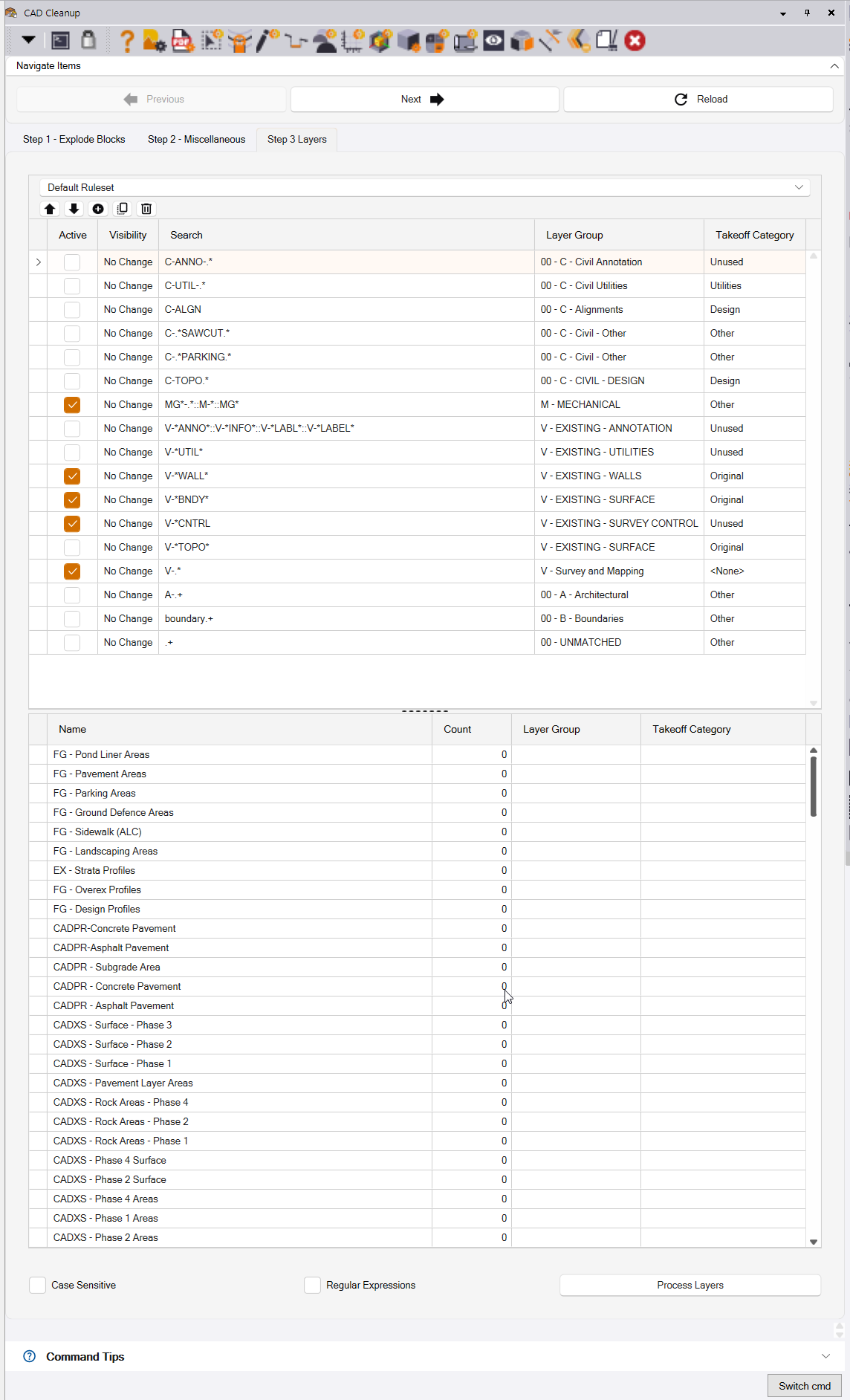Click the eye view icon in toolbar

[493, 41]
